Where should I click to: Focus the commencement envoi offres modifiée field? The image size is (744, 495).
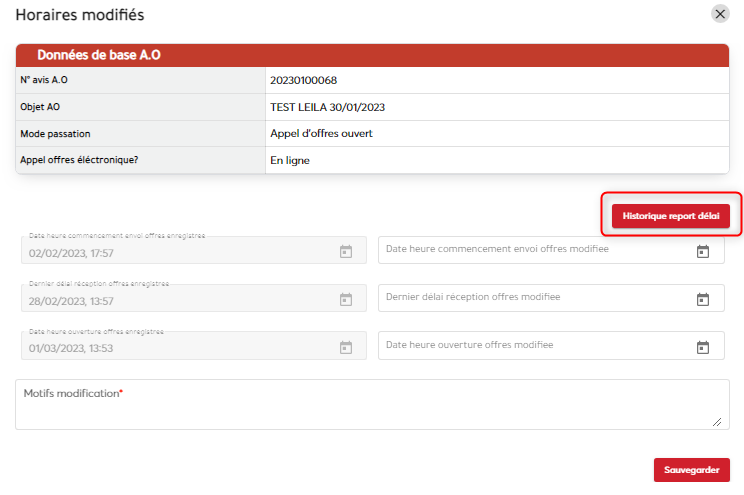pyautogui.click(x=530, y=250)
